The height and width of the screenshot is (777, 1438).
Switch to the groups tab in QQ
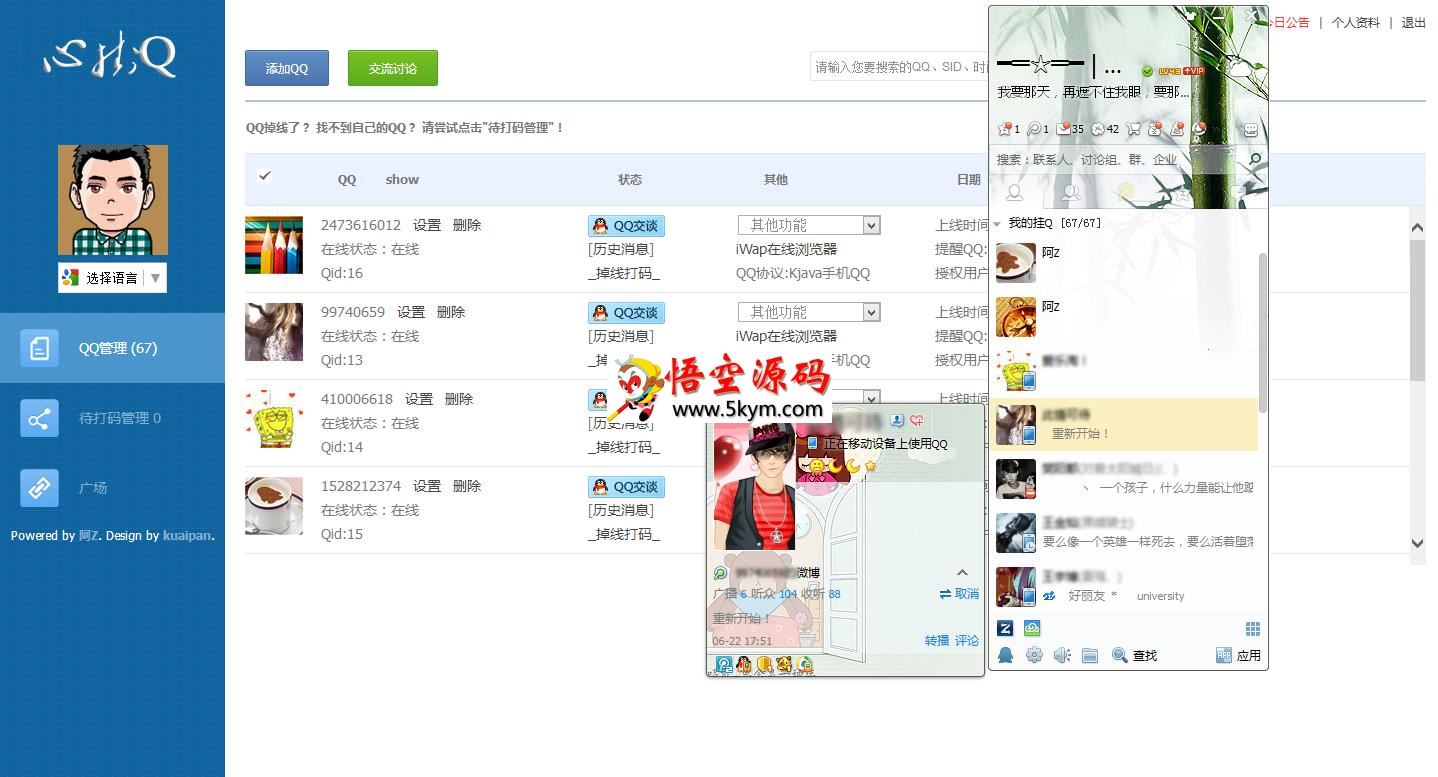click(x=1071, y=192)
